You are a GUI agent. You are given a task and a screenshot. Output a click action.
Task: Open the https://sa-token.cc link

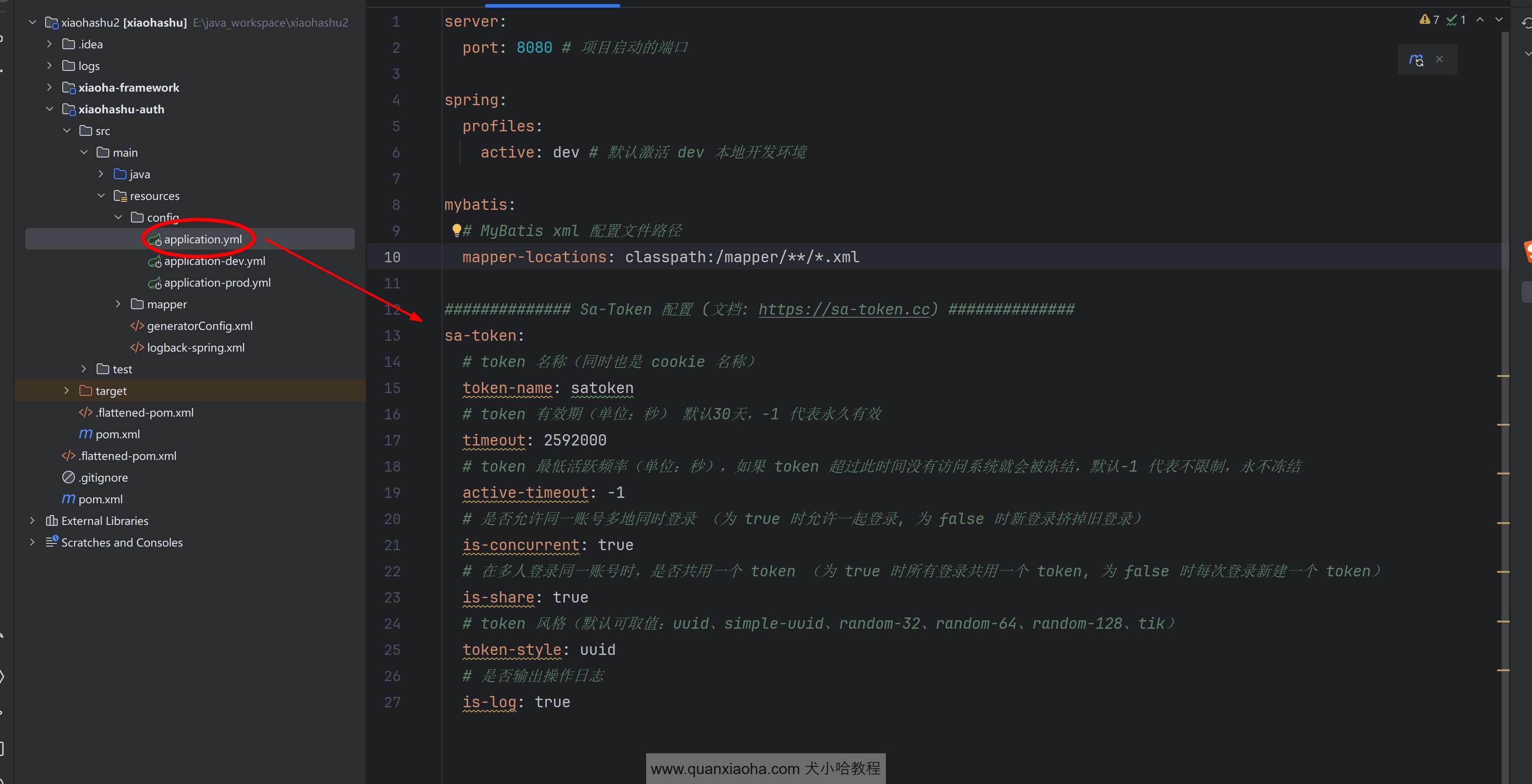(843, 310)
